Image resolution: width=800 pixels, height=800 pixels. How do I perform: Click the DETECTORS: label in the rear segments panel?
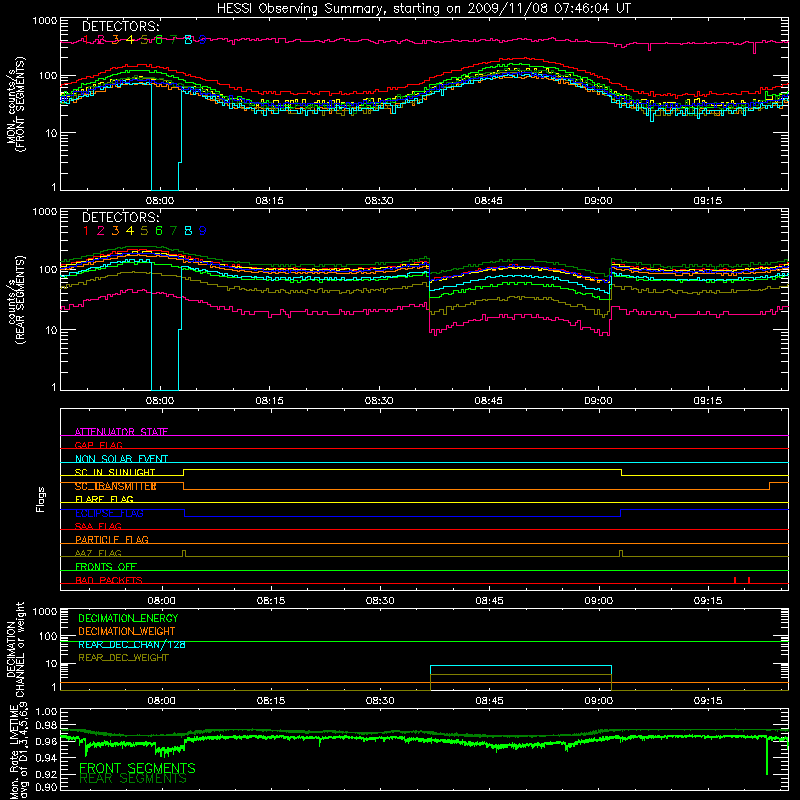(x=121, y=217)
